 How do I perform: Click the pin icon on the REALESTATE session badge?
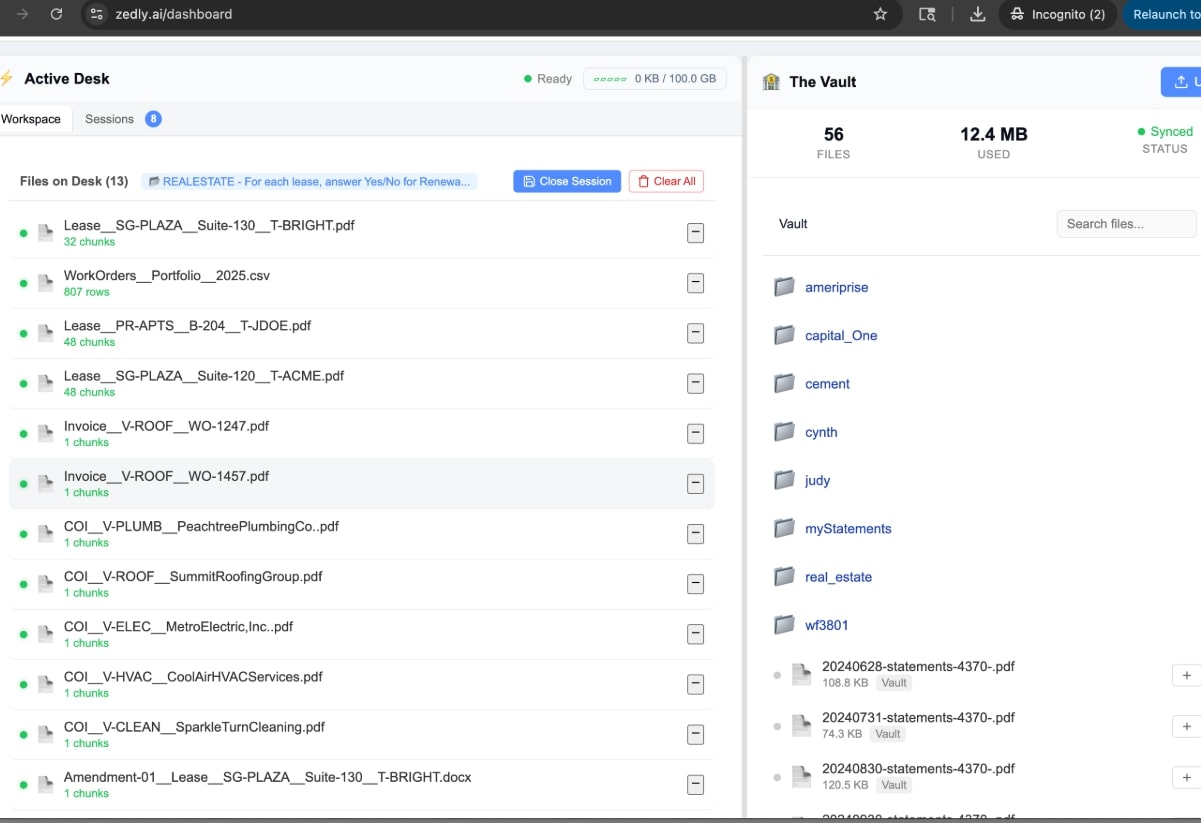tap(153, 181)
